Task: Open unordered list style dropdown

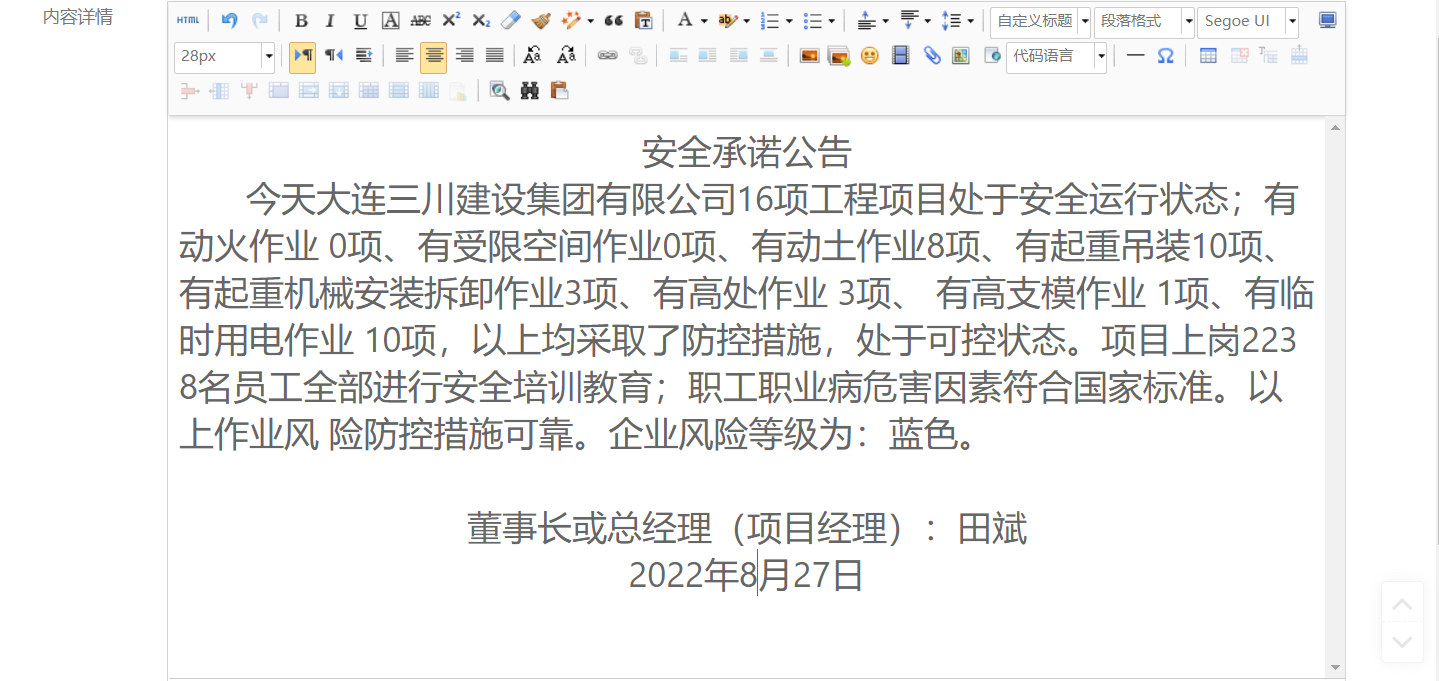Action: pyautogui.click(x=831, y=21)
